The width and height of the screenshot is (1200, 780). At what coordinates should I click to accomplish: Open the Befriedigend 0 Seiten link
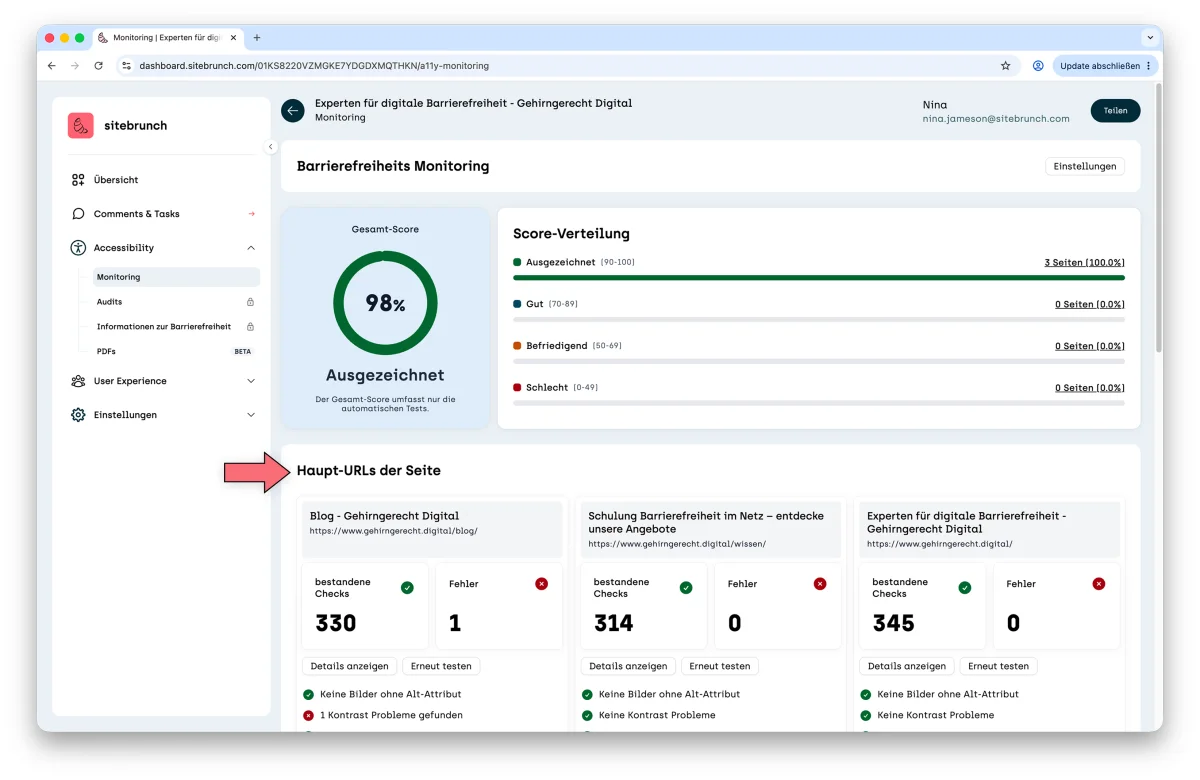[x=1089, y=346]
